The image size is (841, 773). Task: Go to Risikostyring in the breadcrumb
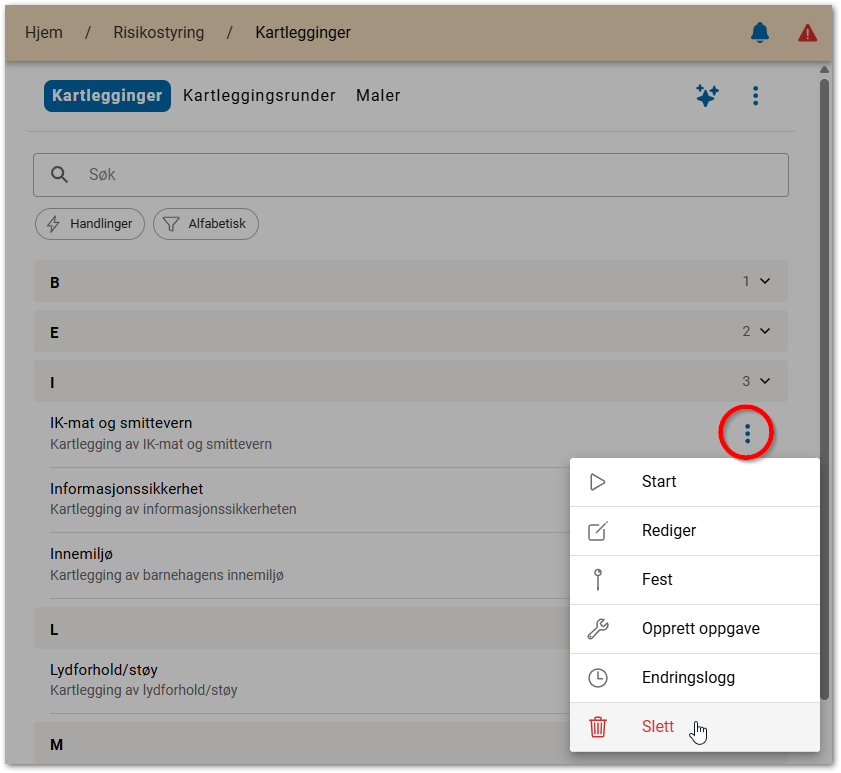158,33
